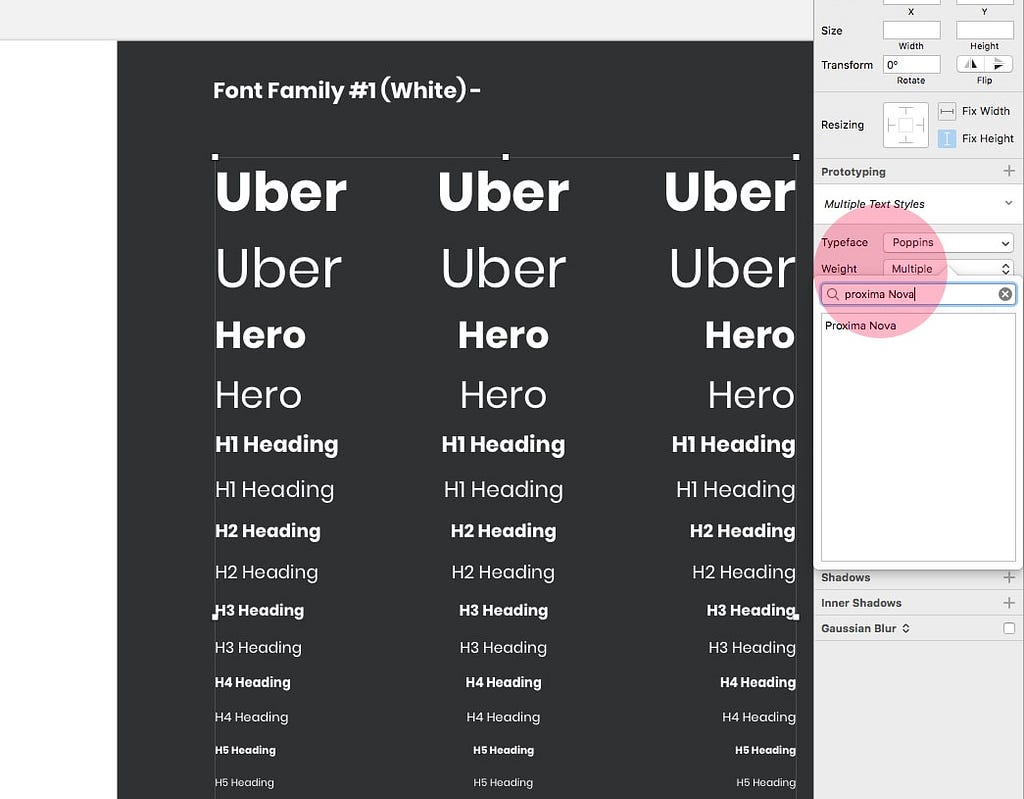The height and width of the screenshot is (799, 1024).
Task: Click the Rotate degrees field
Action: click(912, 65)
